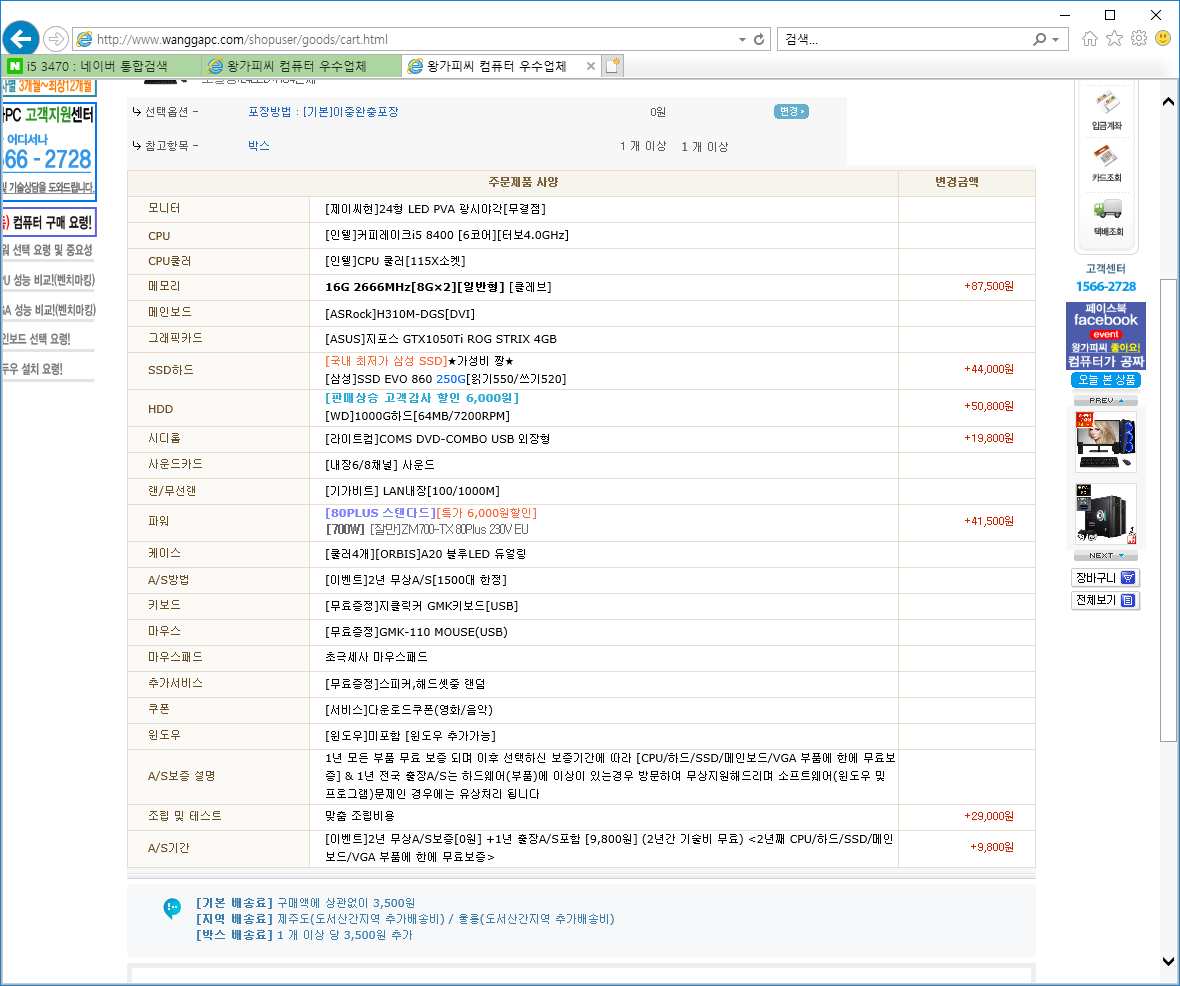Switch to the i5 3470 네이버 통합검색 tab
The height and width of the screenshot is (986, 1180).
point(102,66)
